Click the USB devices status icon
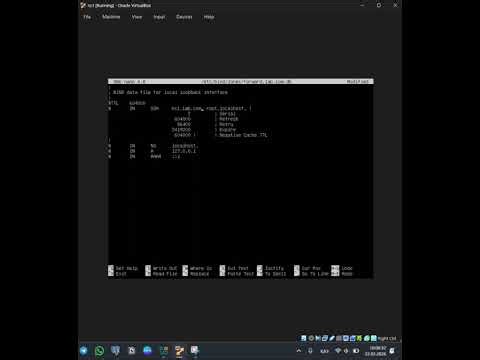 click(332, 338)
